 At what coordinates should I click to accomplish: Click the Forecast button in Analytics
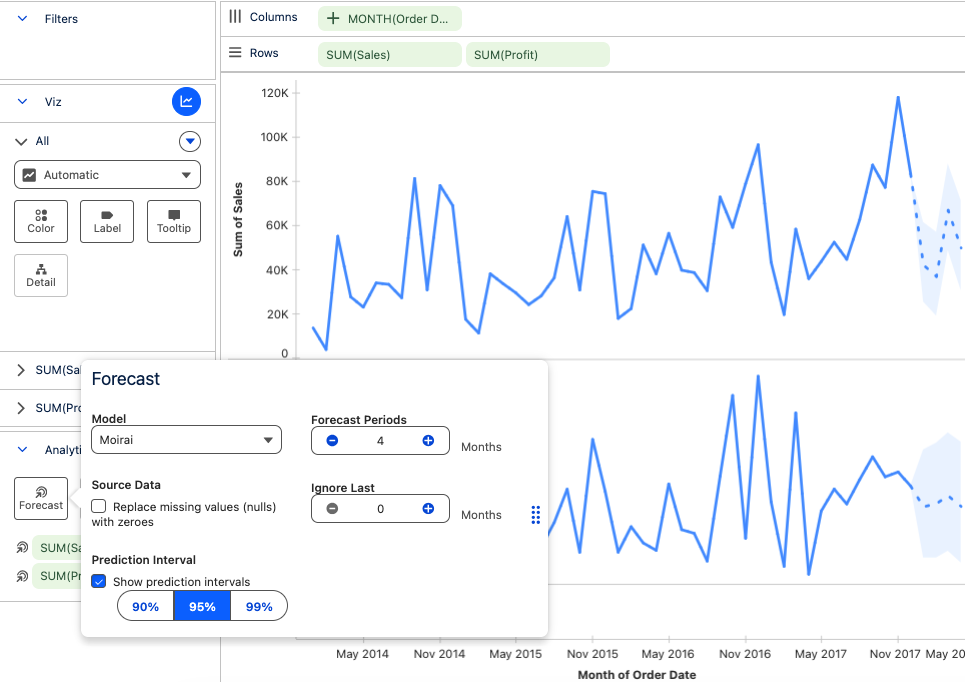[41, 499]
